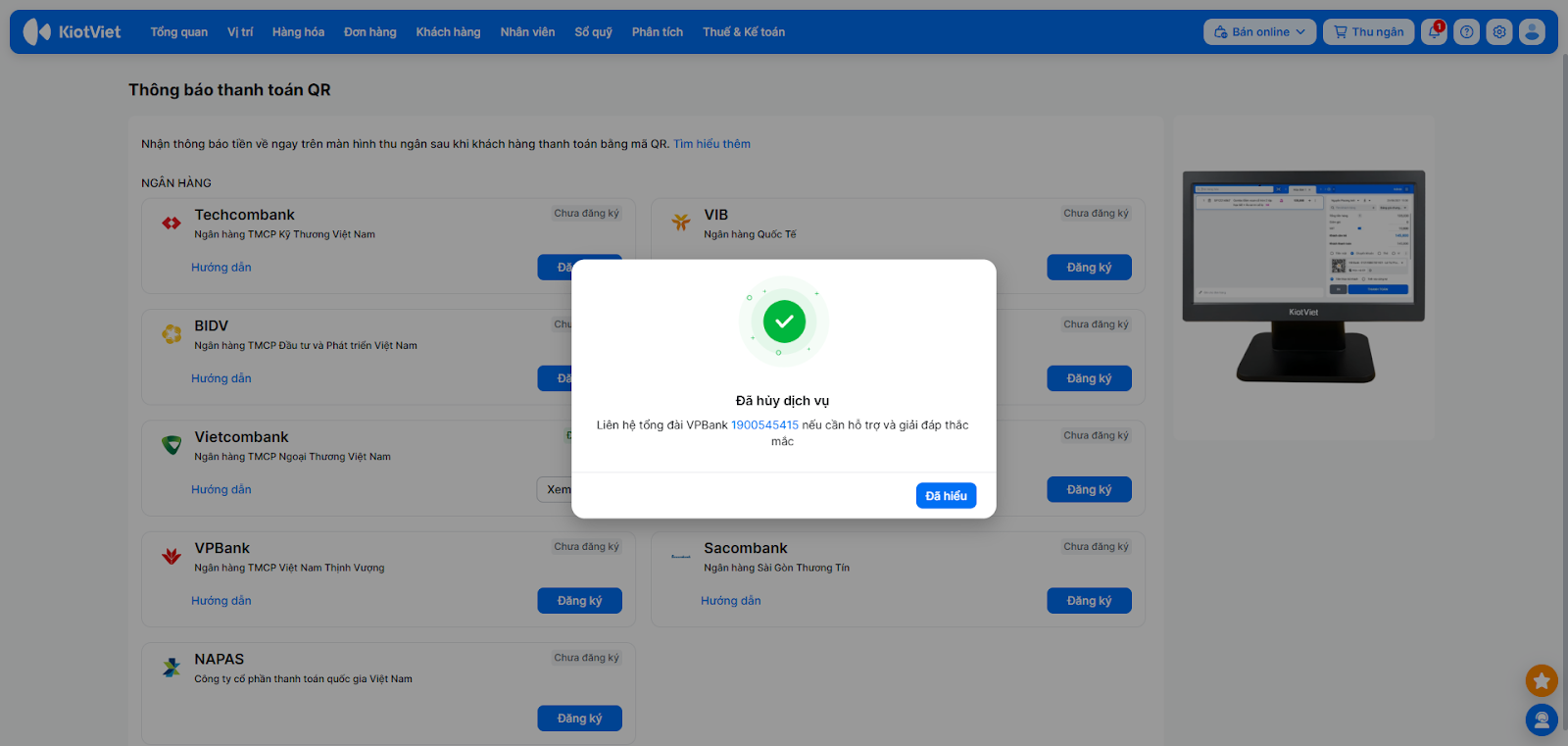
Task: Open the Vị trí menu
Action: point(240,31)
